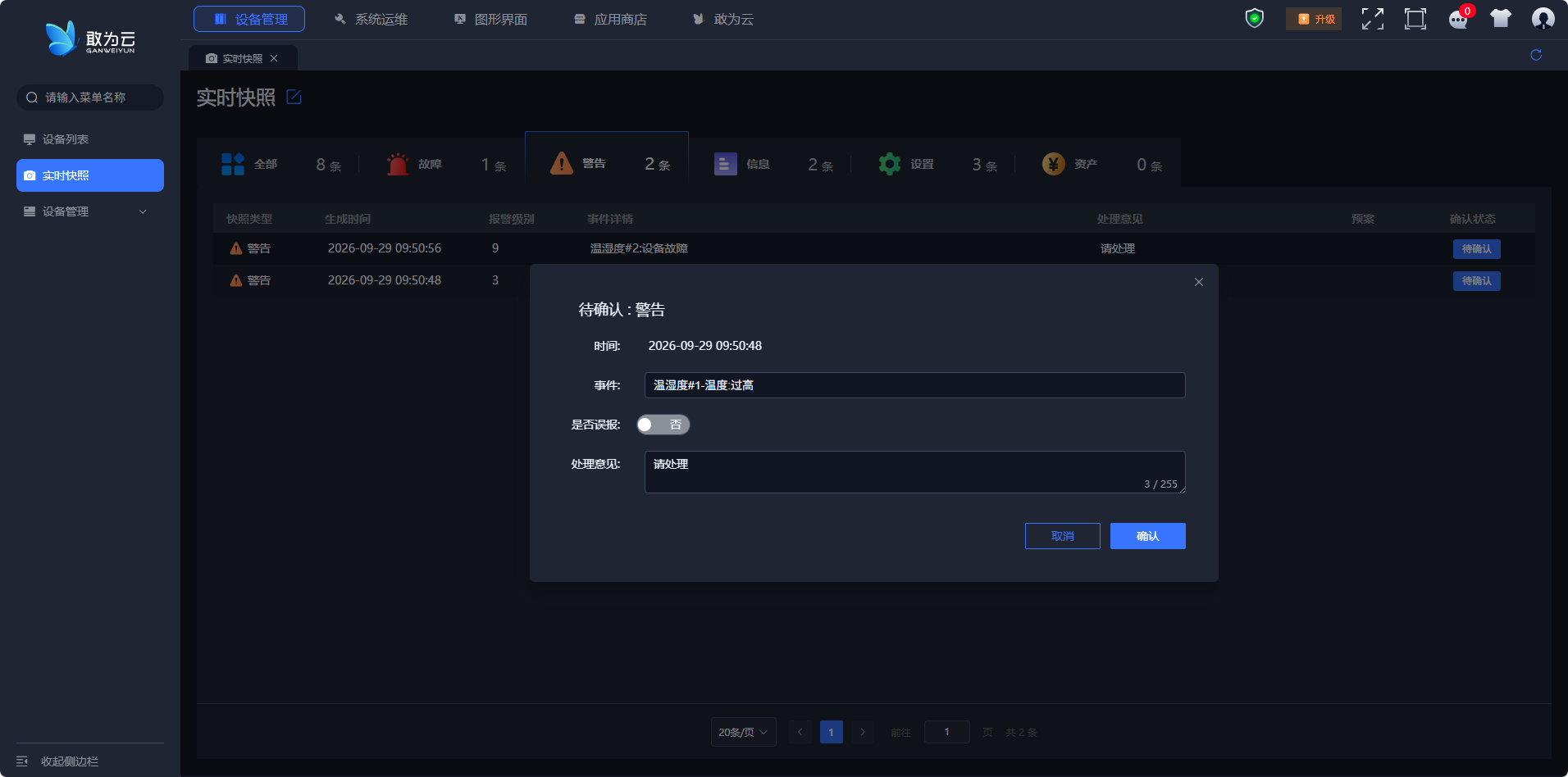This screenshot has height=777, width=1568.
Task: Open 设备列表 in the sidebar
Action: [x=90, y=139]
